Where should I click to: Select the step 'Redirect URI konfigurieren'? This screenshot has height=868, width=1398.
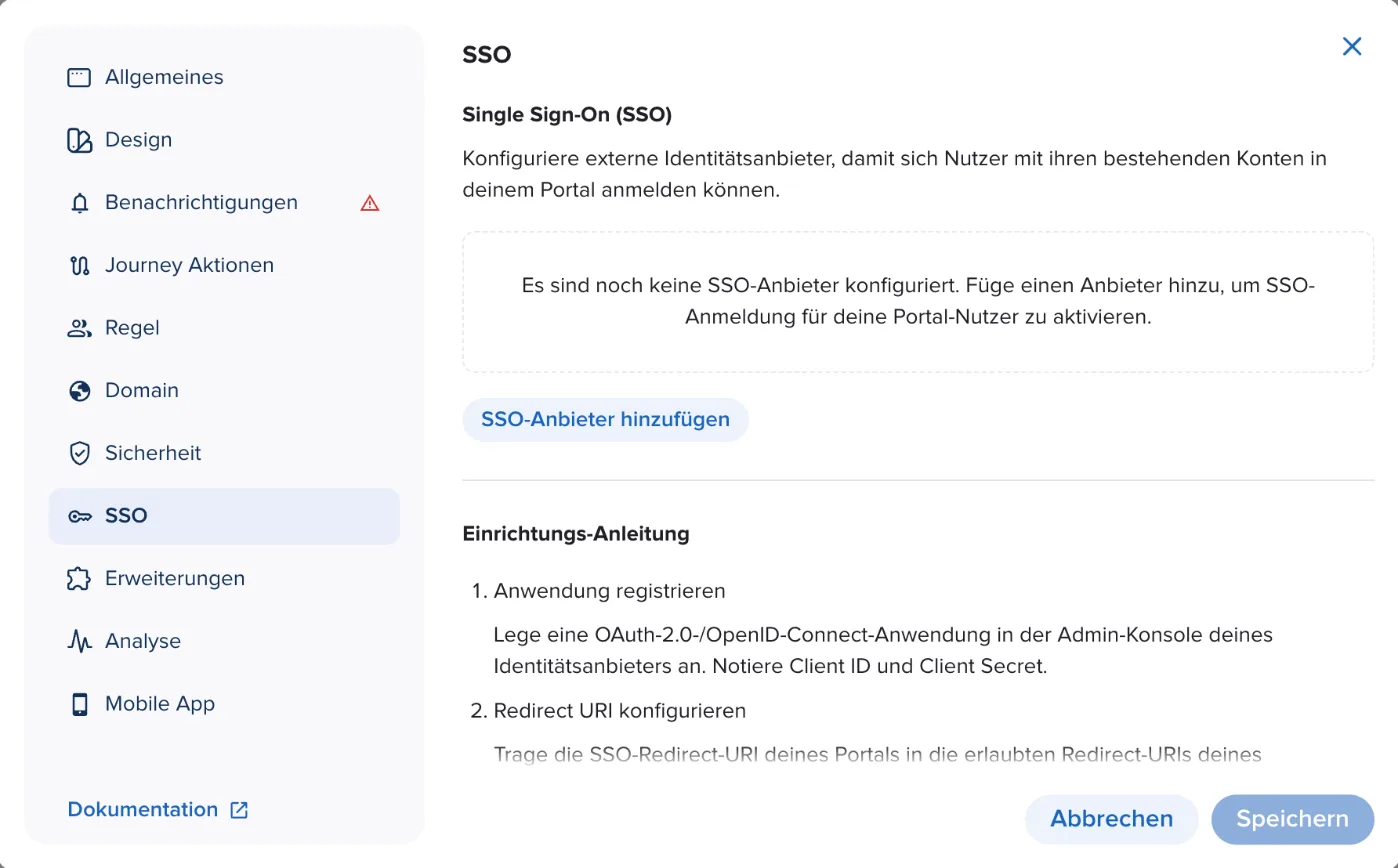620,711
